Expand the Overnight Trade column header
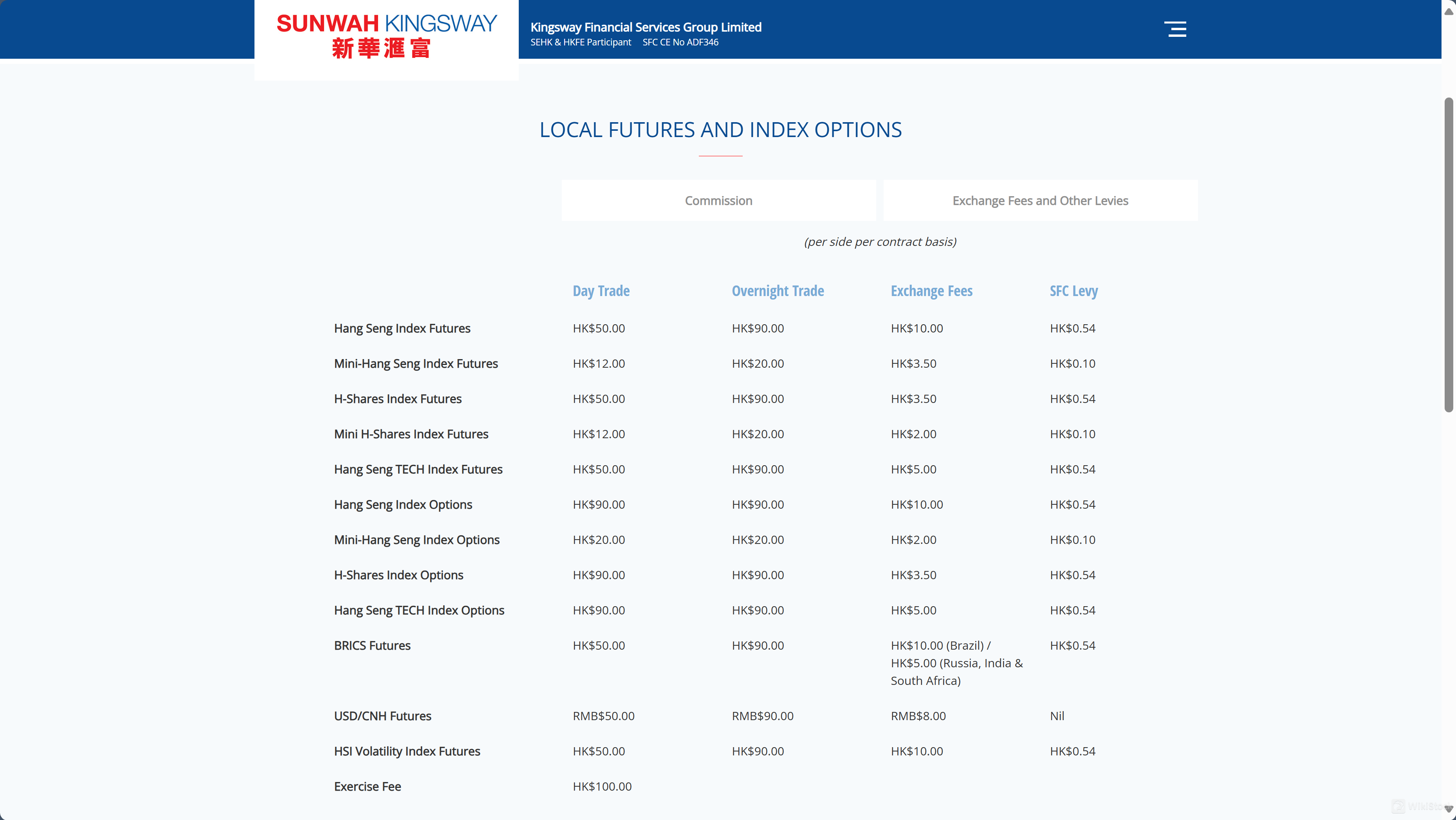Screen dimensions: 1456x820 777,291
